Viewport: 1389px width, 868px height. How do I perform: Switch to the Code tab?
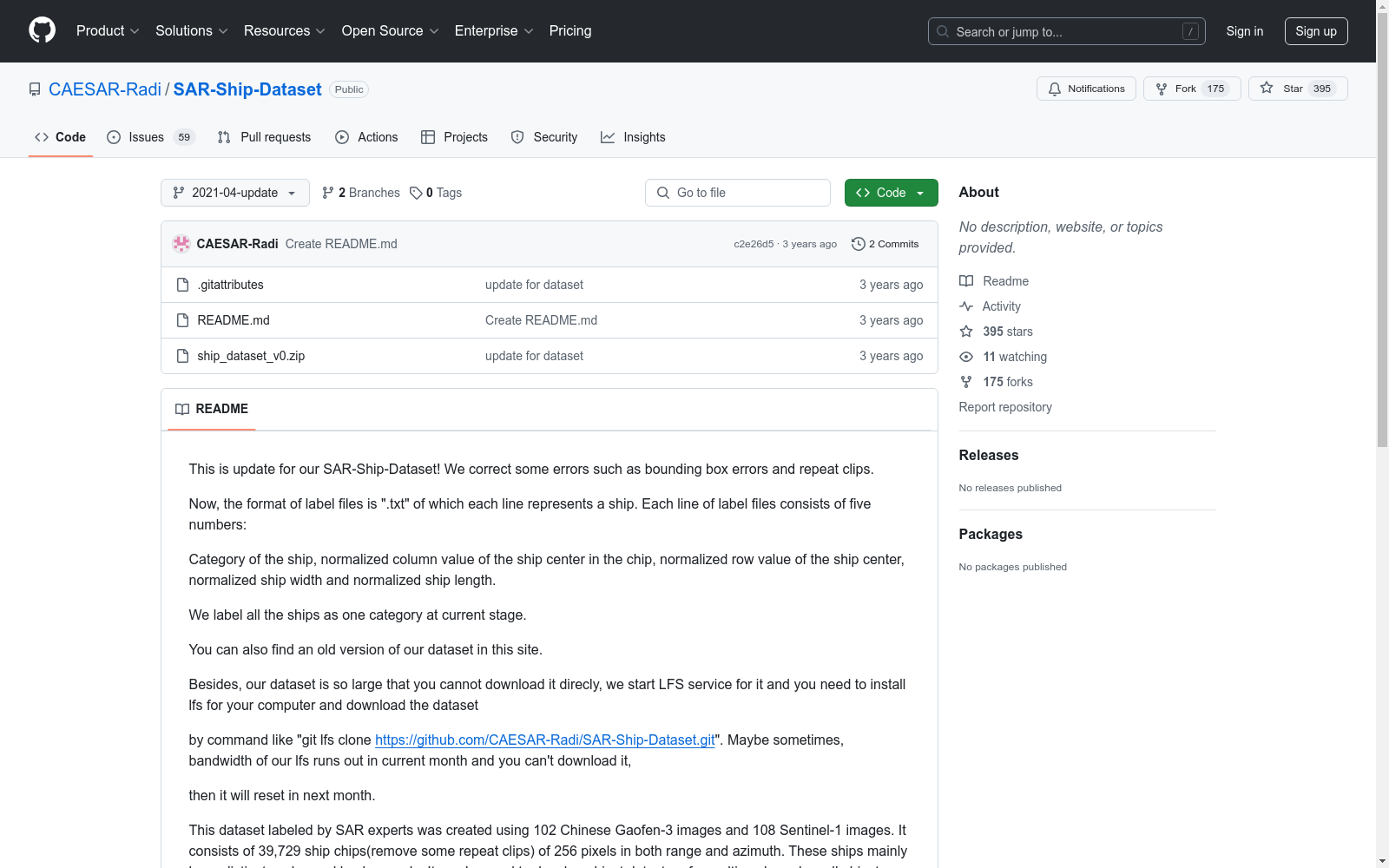click(x=61, y=137)
